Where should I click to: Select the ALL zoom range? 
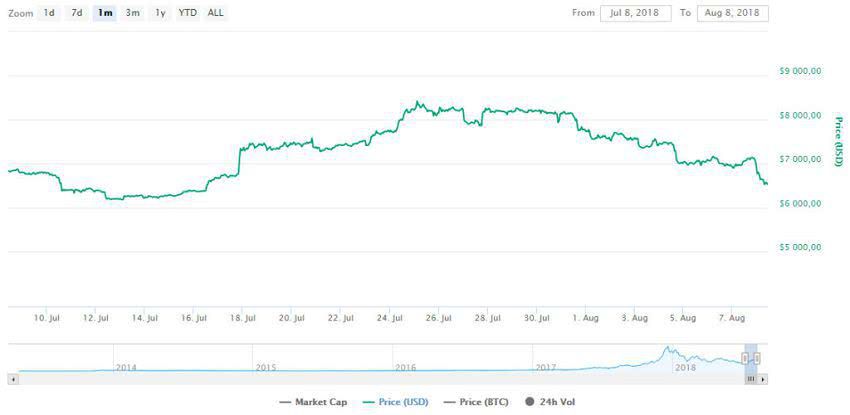coord(215,13)
